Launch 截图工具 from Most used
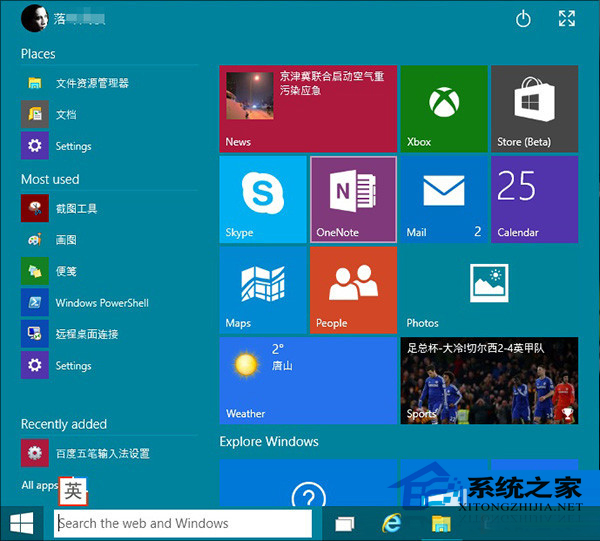The image size is (600, 541). point(109,209)
